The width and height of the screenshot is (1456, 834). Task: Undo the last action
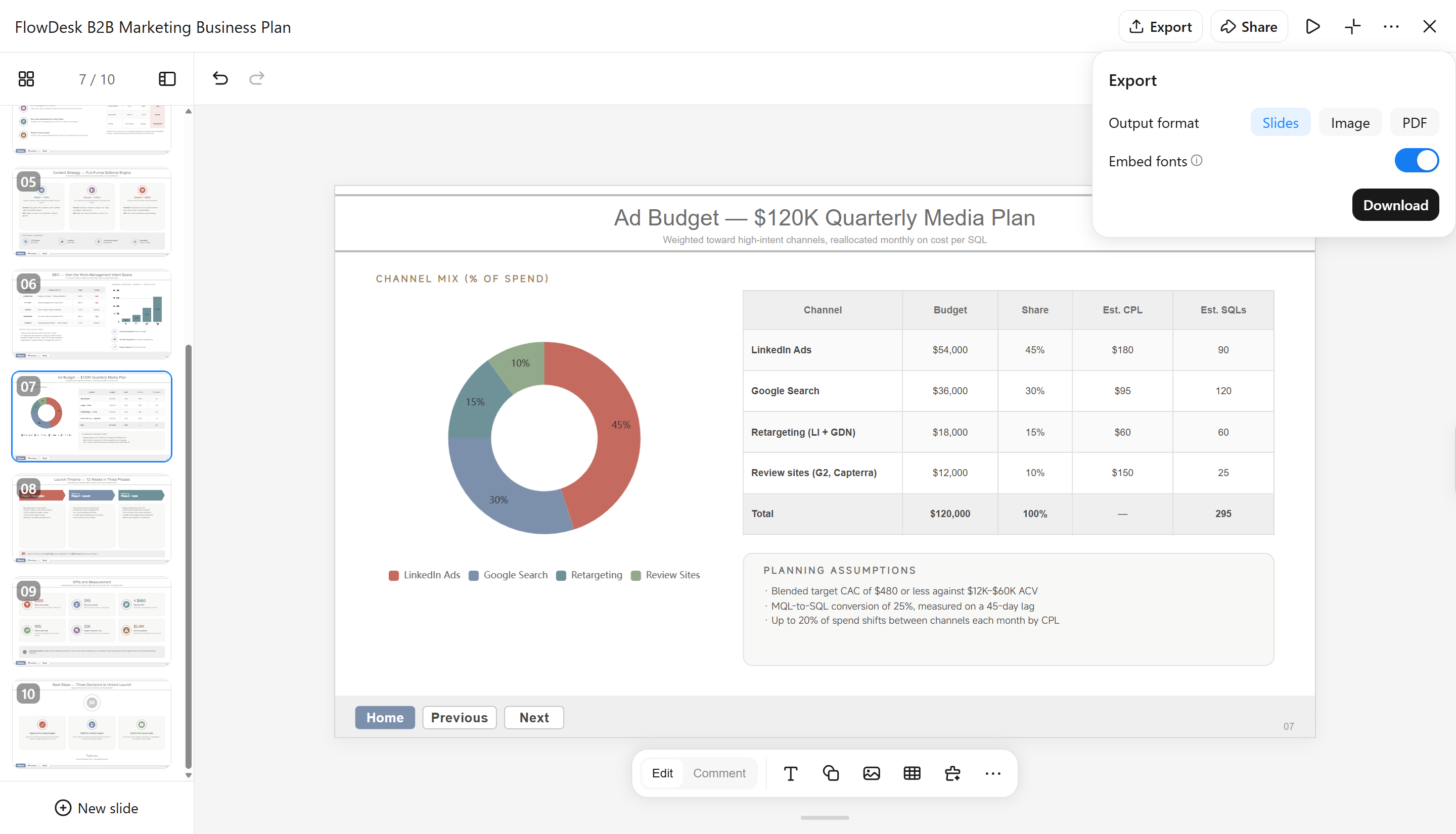pyautogui.click(x=220, y=78)
